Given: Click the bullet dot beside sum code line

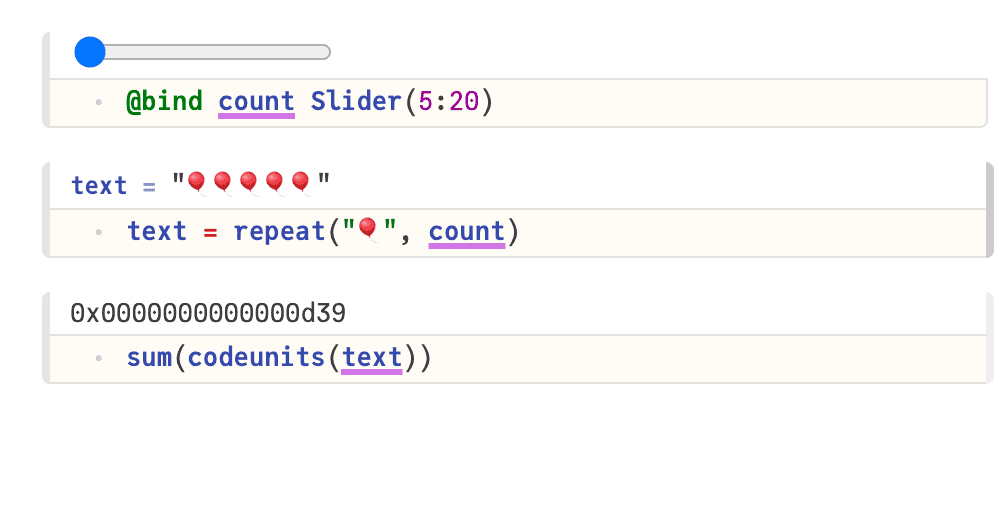Looking at the screenshot, I should point(99,358).
